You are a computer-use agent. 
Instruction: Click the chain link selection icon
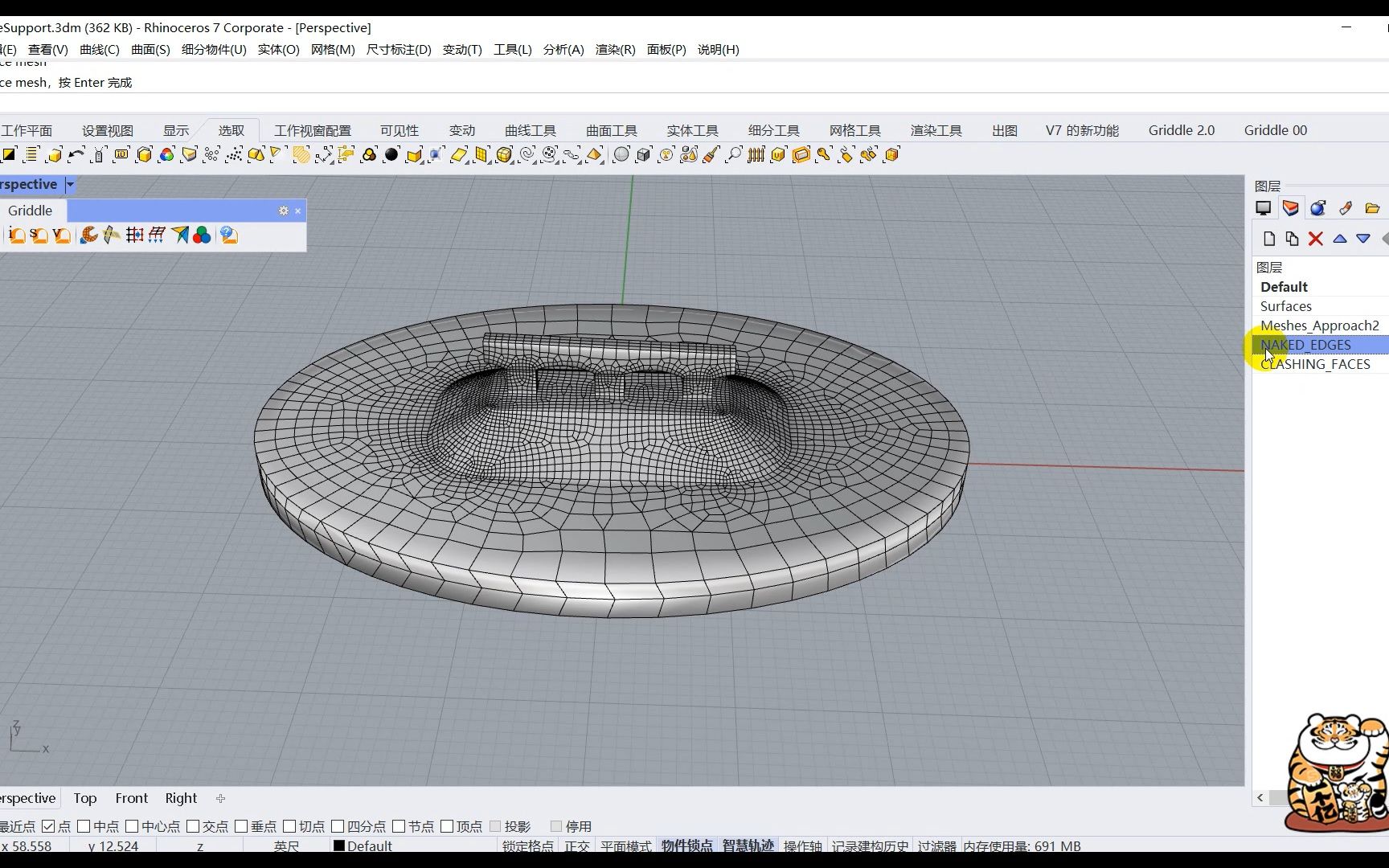click(572, 155)
